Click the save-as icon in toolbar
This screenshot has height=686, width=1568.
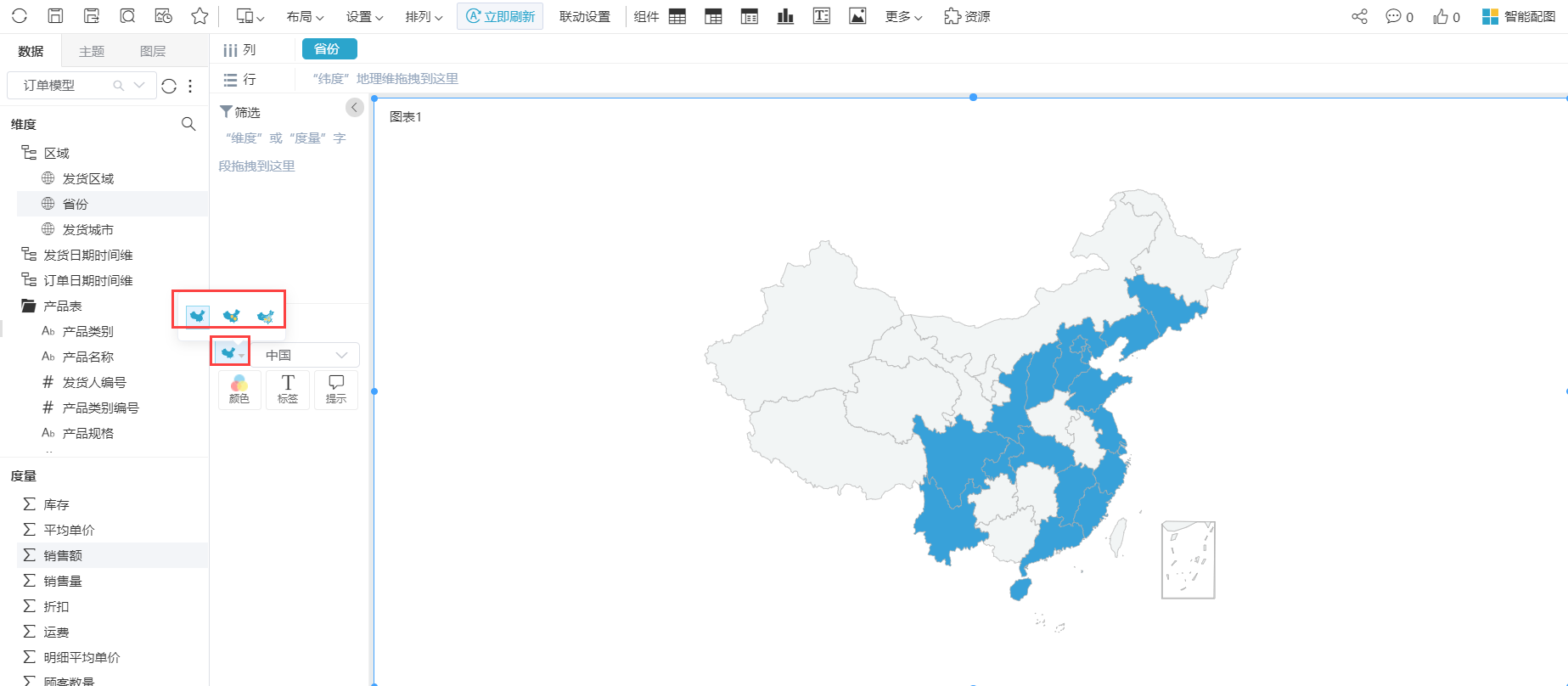click(x=92, y=16)
